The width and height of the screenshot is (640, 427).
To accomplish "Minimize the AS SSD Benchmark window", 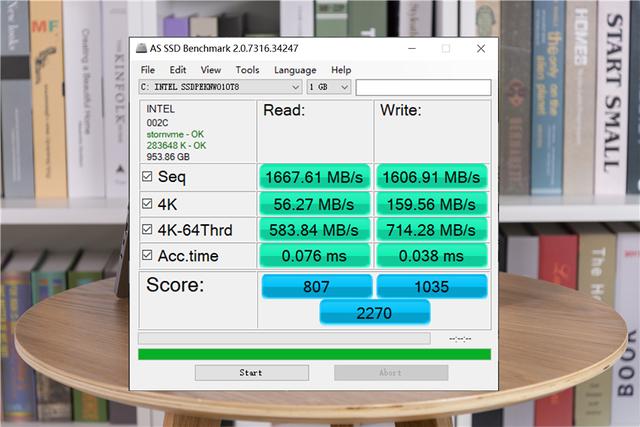I will click(x=415, y=48).
